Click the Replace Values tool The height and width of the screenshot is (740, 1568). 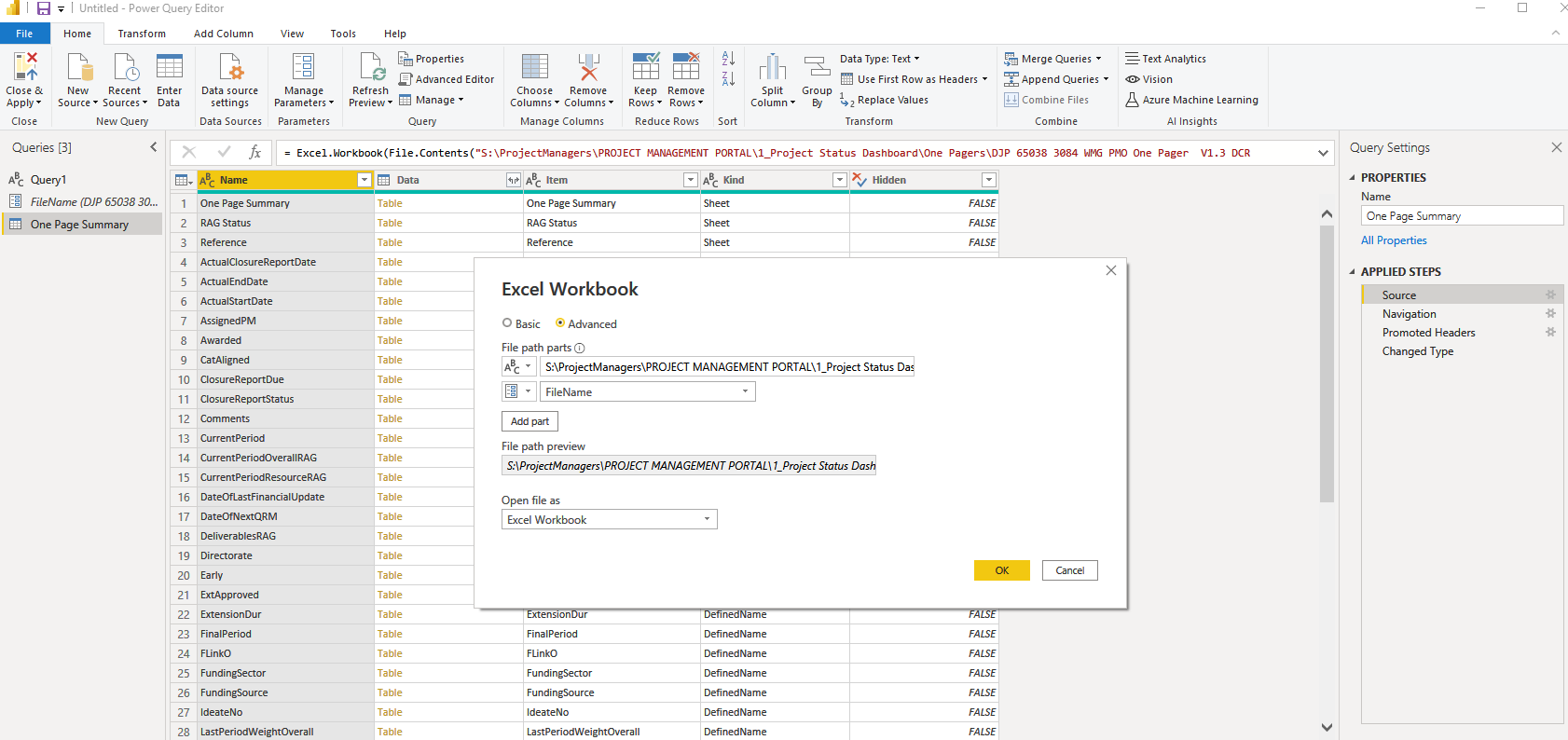click(x=884, y=100)
